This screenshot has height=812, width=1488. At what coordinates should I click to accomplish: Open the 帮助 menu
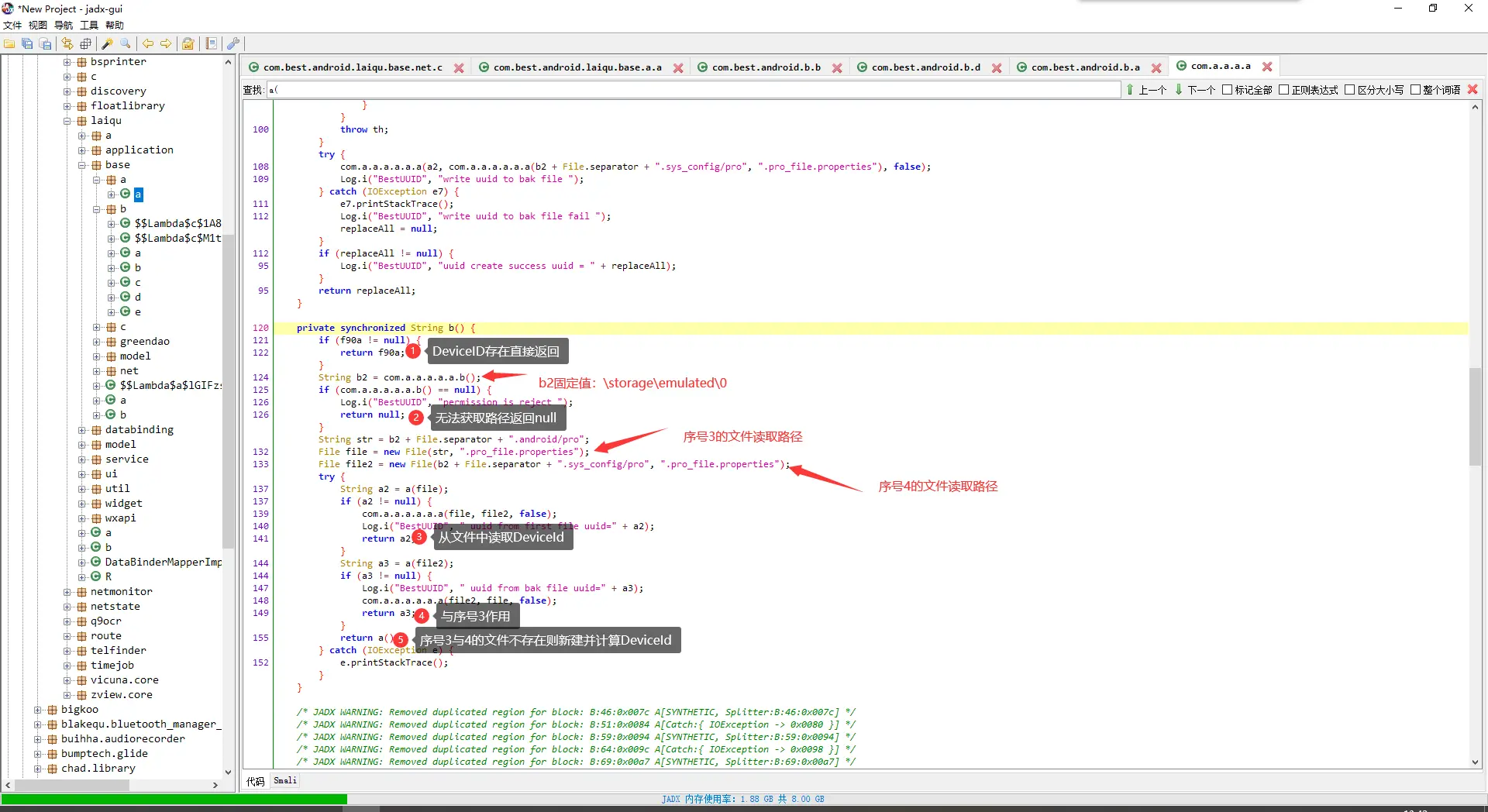115,26
